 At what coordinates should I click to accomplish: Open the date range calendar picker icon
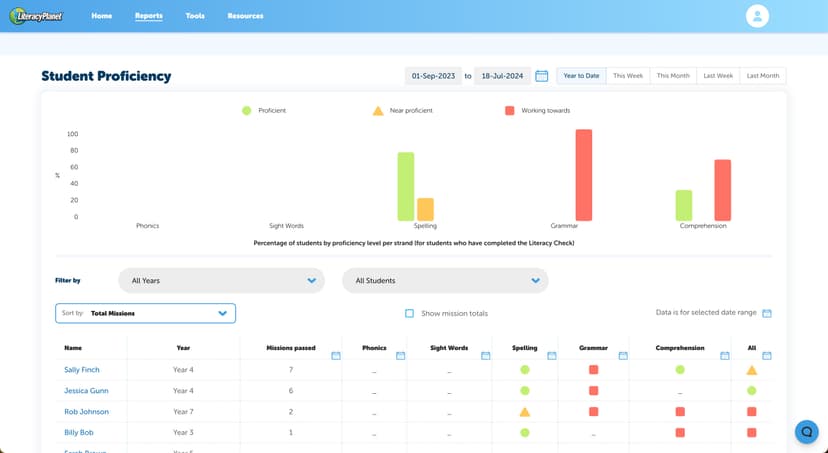point(542,76)
